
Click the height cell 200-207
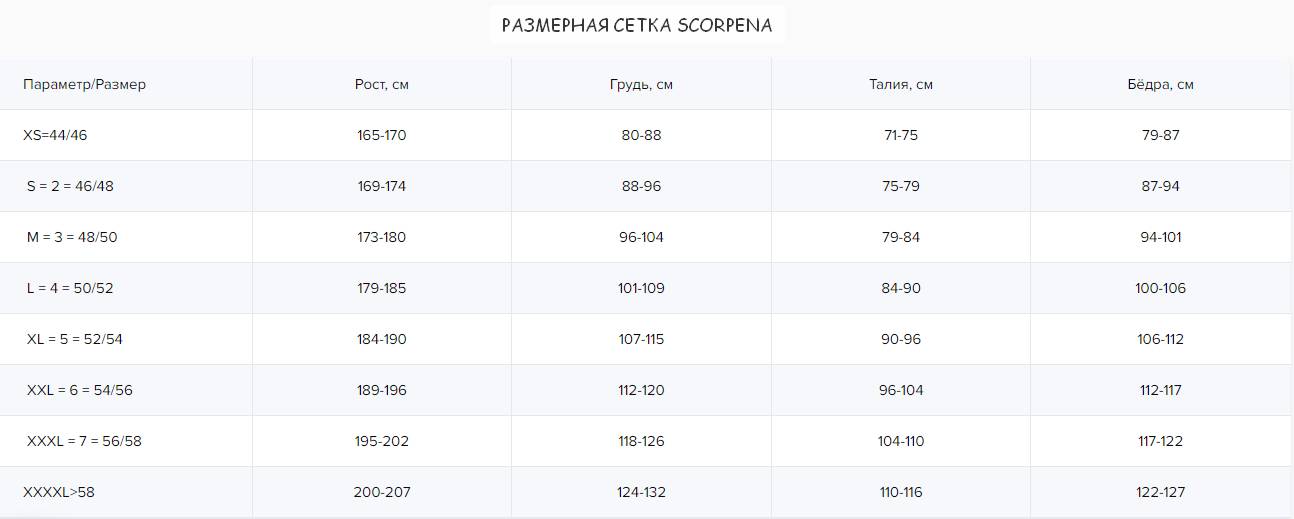[x=382, y=492]
